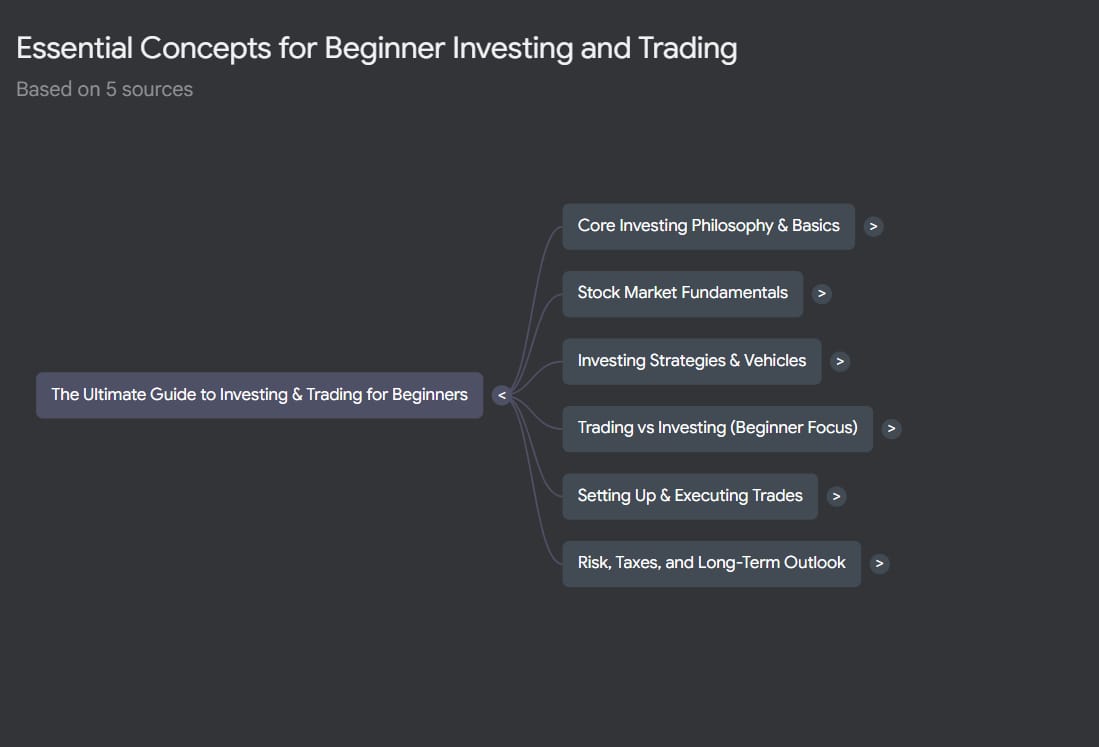Viewport: 1099px width, 747px height.
Task: Click the Setting Up & Executing Trades node
Action: coord(689,496)
